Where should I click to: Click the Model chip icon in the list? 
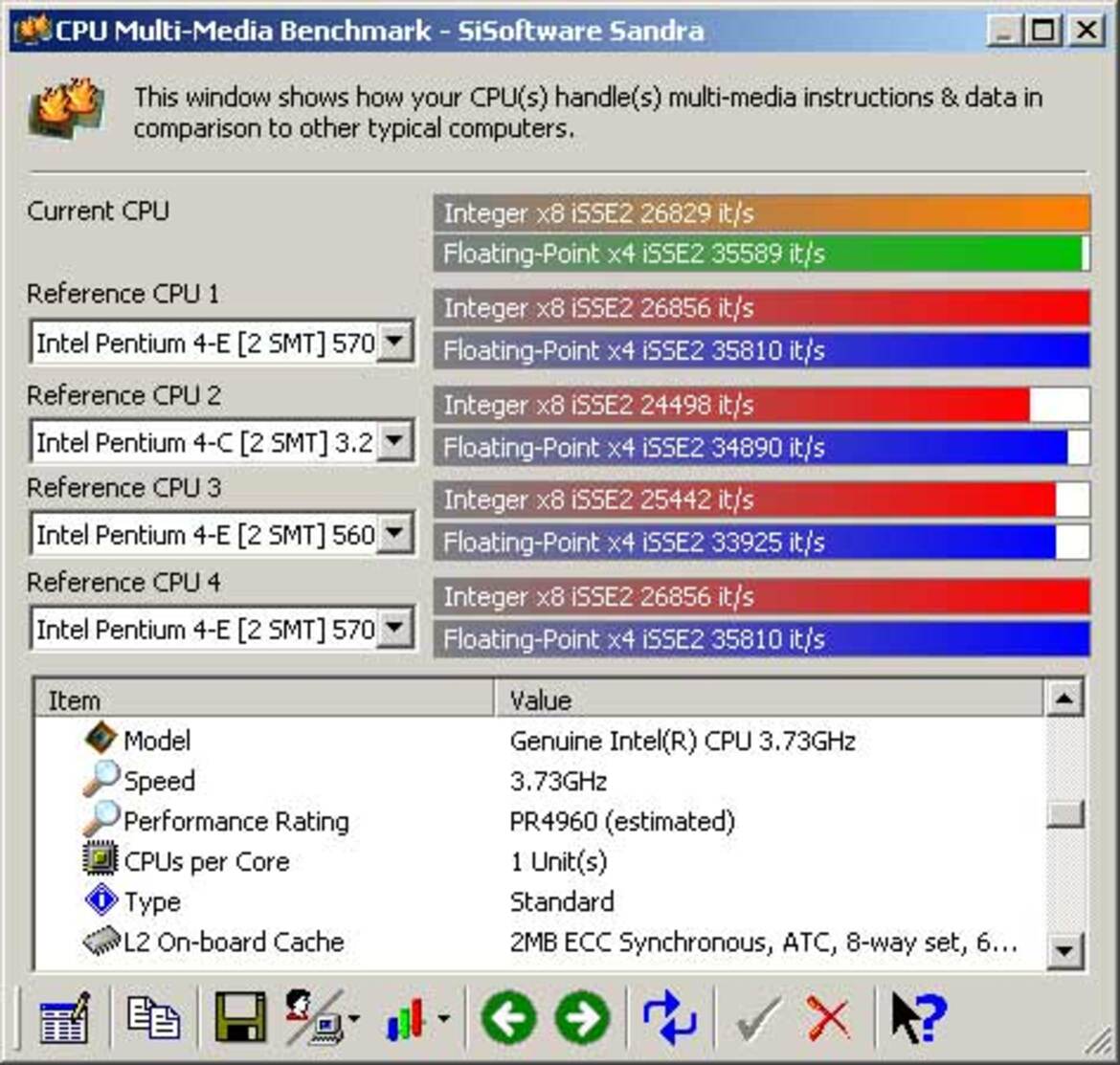pos(100,738)
